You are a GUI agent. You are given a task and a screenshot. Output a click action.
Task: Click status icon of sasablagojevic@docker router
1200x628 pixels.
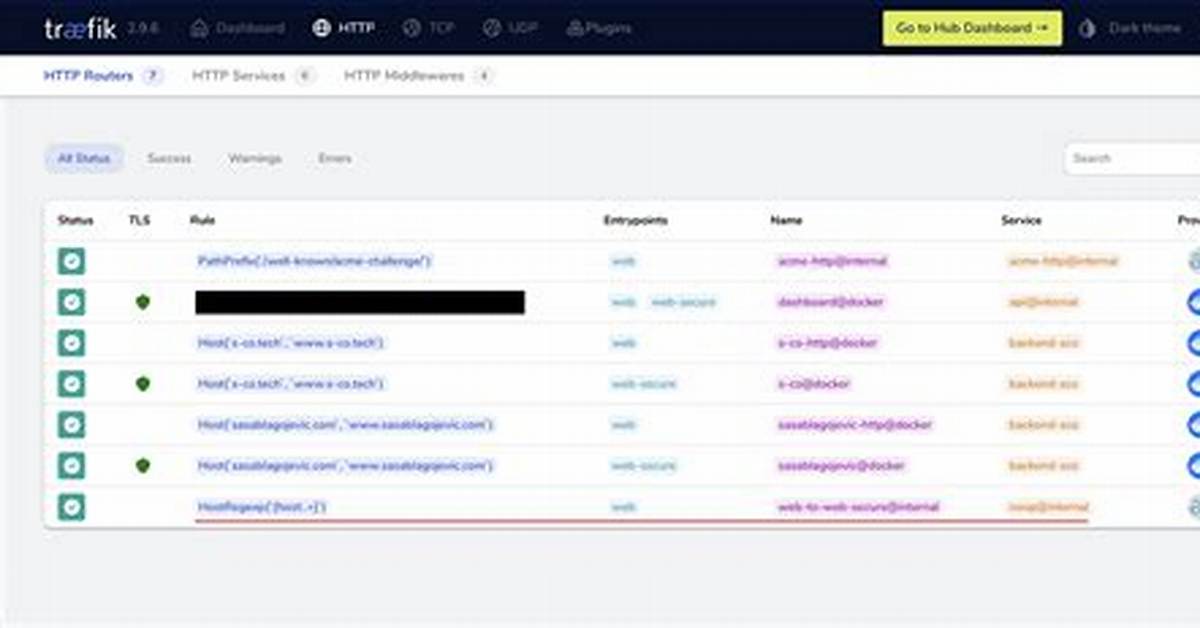click(x=71, y=466)
